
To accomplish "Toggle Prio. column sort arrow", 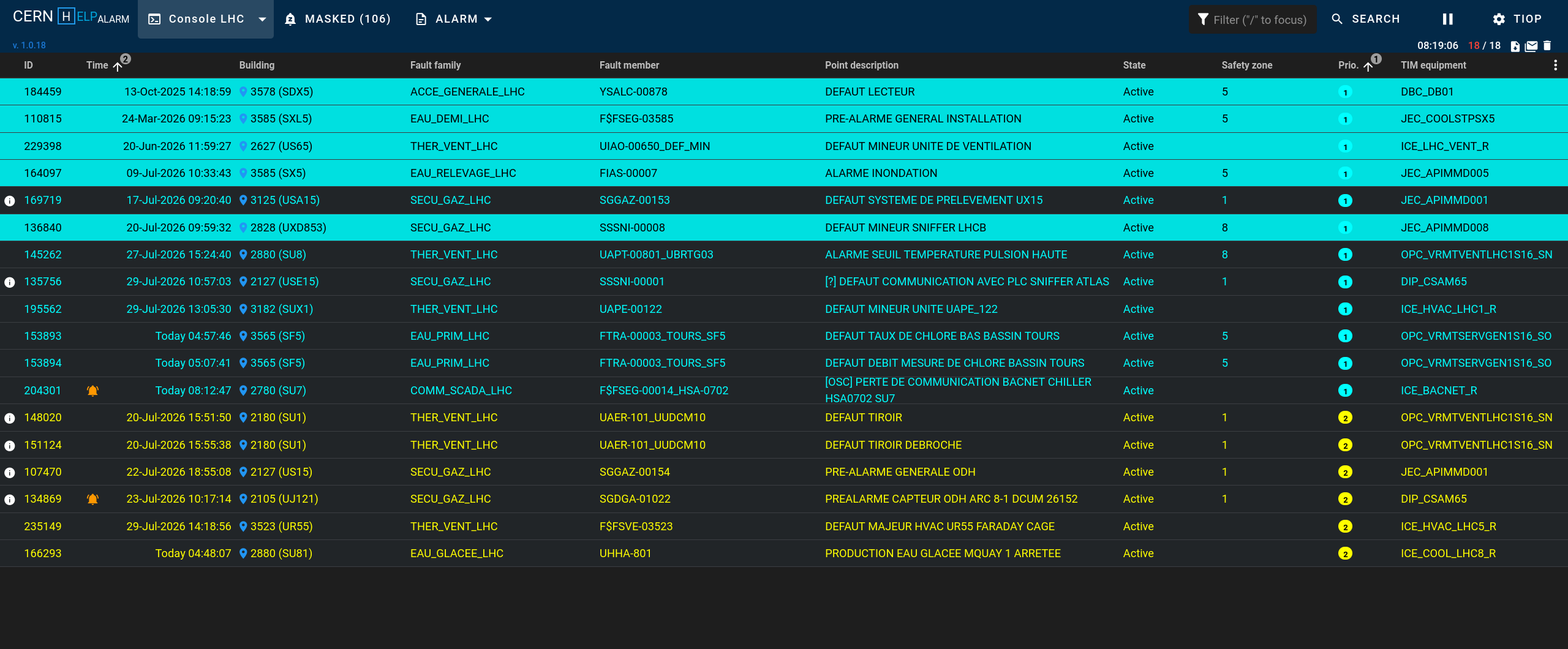I will (x=1368, y=66).
